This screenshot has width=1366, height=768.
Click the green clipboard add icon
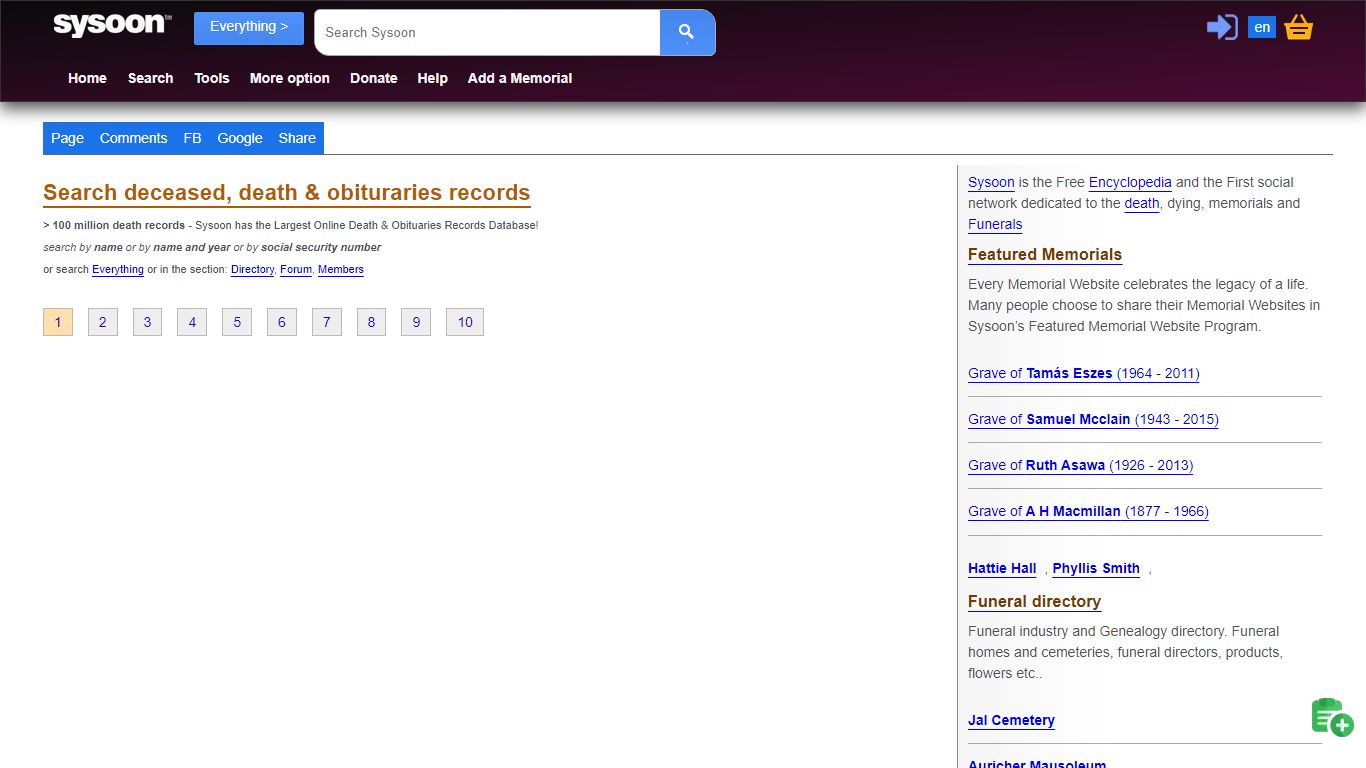(1332, 717)
